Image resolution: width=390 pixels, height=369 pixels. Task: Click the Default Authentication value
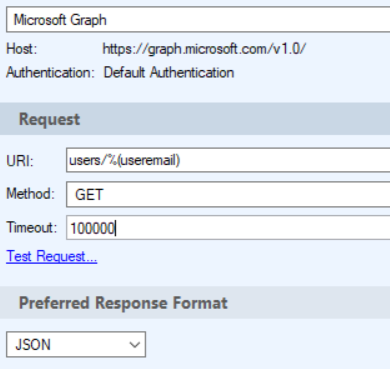point(169,72)
